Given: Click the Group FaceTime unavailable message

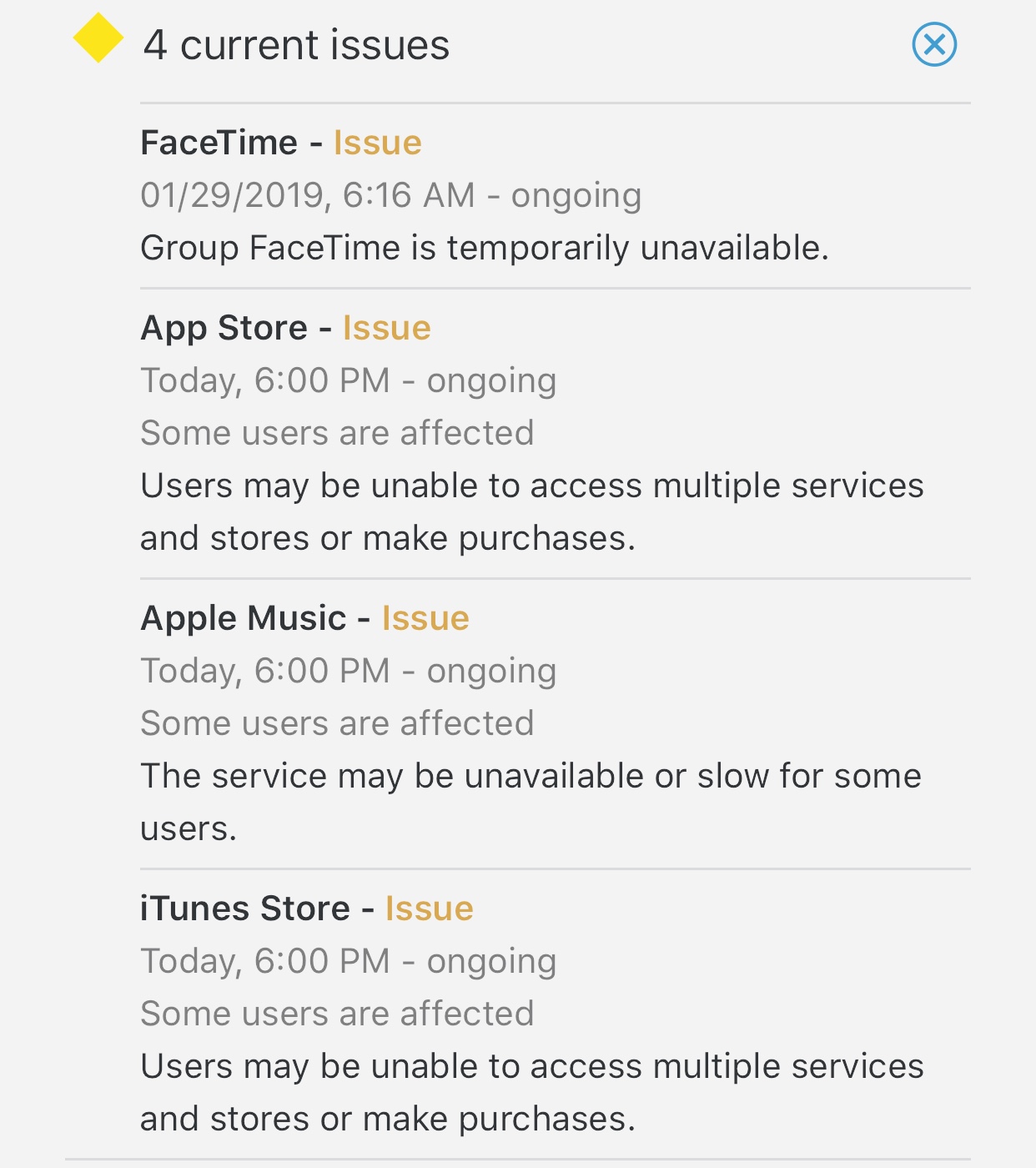Looking at the screenshot, I should click(x=484, y=248).
